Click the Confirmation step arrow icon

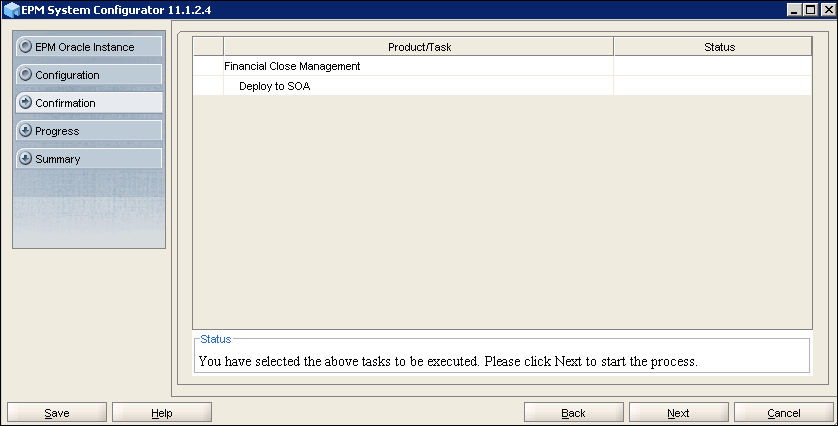[x=26, y=103]
